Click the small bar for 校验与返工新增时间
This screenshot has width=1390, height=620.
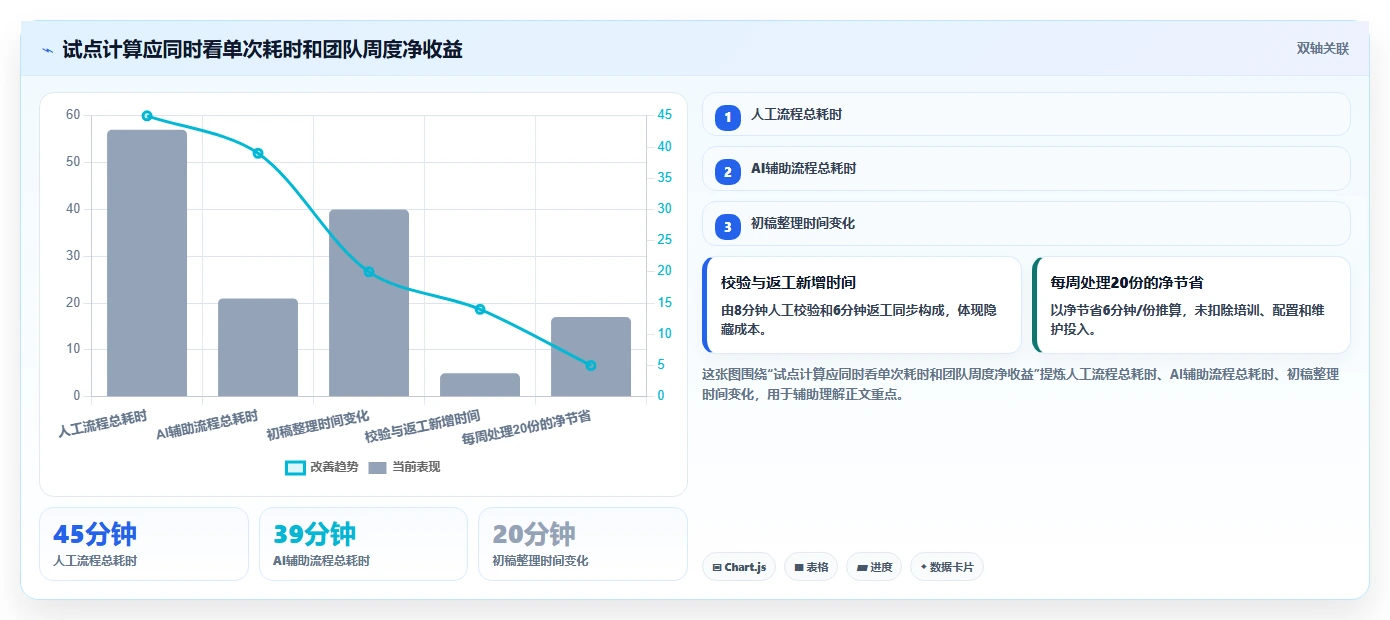480,385
